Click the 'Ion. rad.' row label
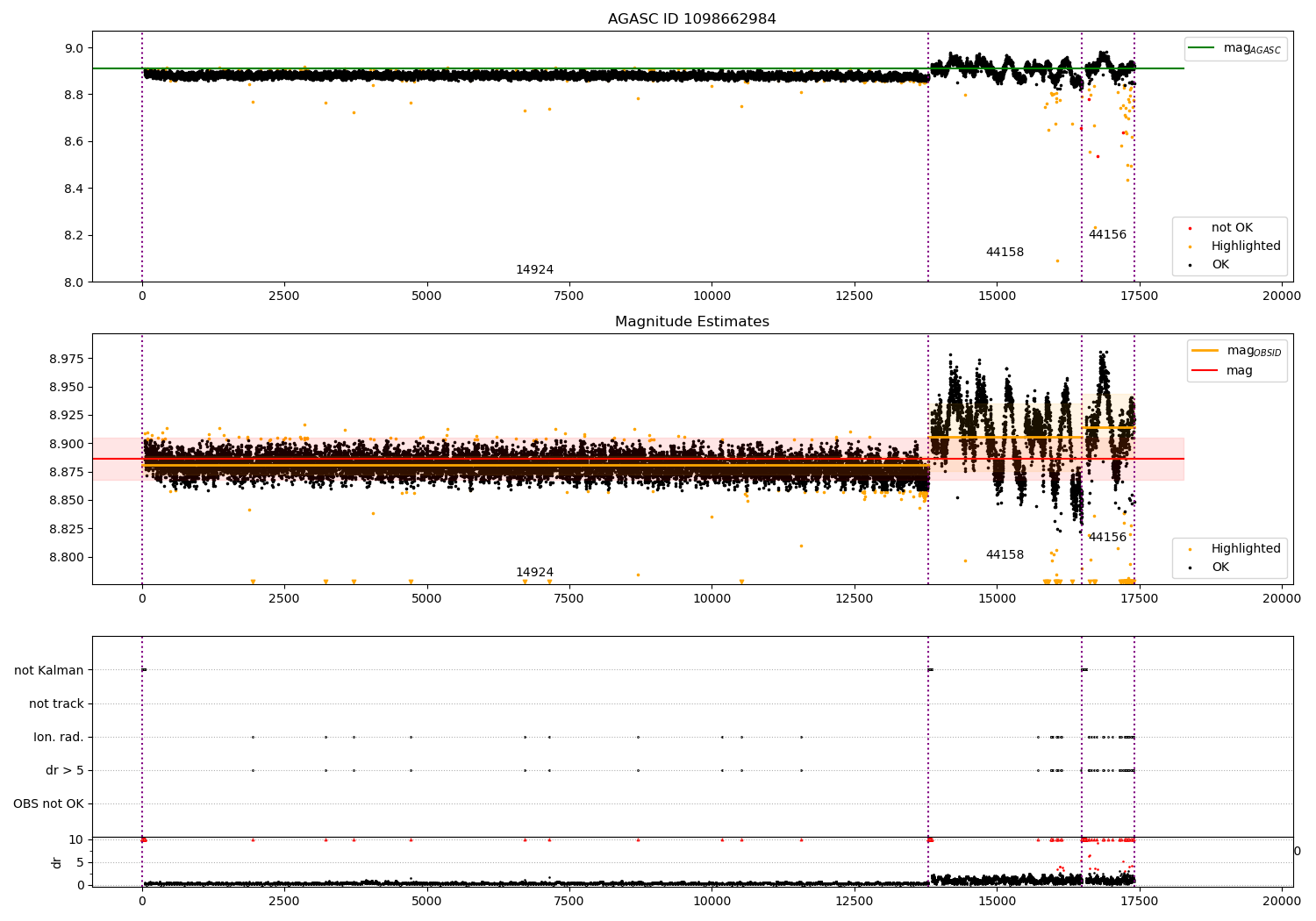 point(59,738)
